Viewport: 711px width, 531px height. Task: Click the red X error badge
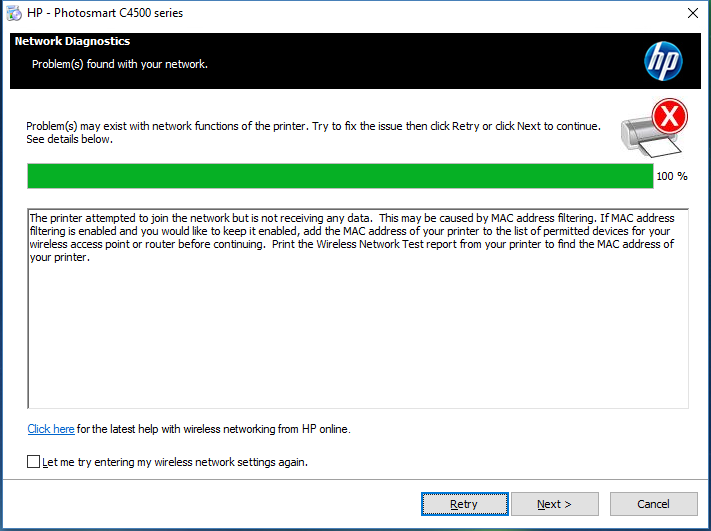[669, 118]
